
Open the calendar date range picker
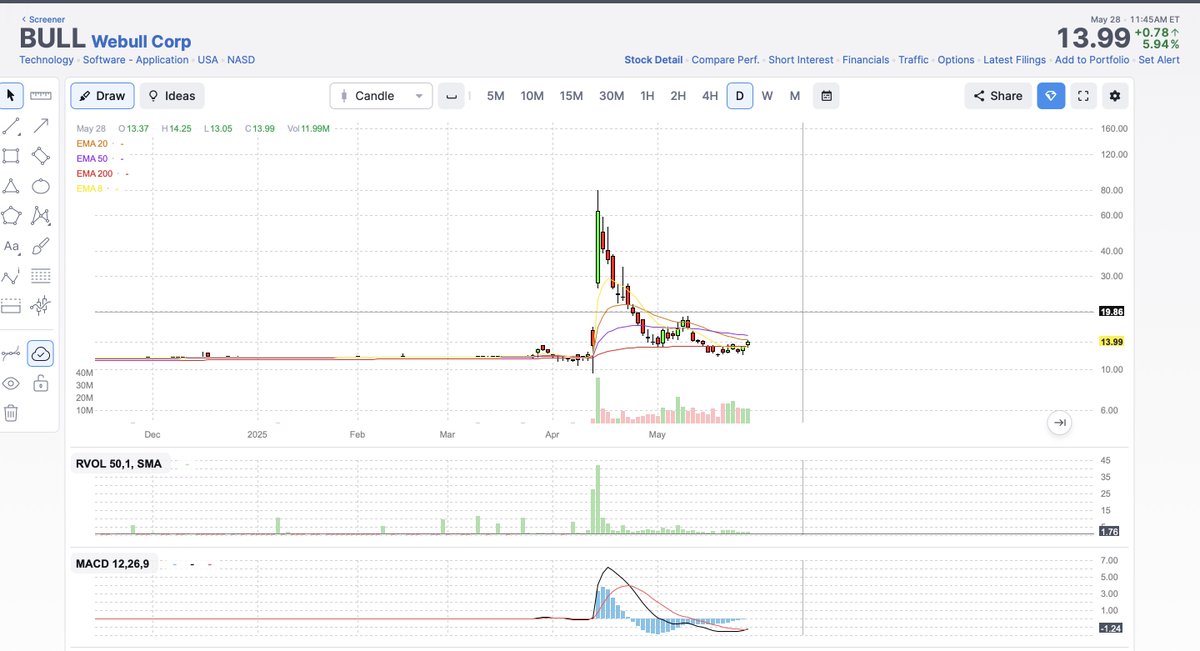pyautogui.click(x=823, y=95)
